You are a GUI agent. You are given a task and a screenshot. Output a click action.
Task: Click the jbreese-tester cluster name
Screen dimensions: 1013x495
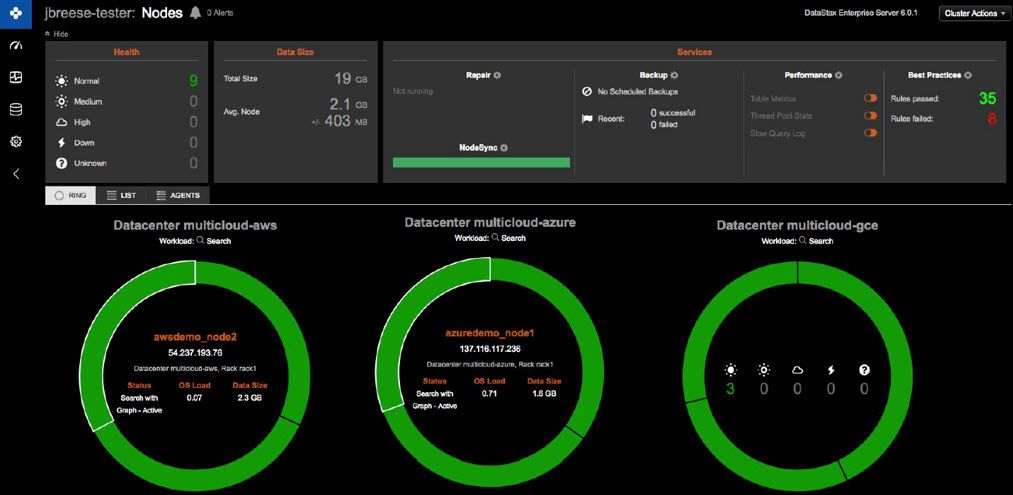[89, 13]
